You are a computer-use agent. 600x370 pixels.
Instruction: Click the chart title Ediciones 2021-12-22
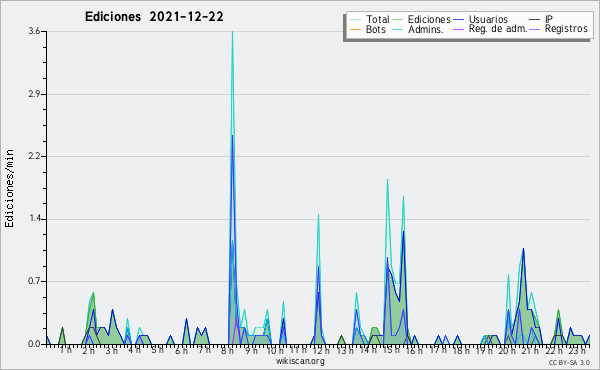154,17
